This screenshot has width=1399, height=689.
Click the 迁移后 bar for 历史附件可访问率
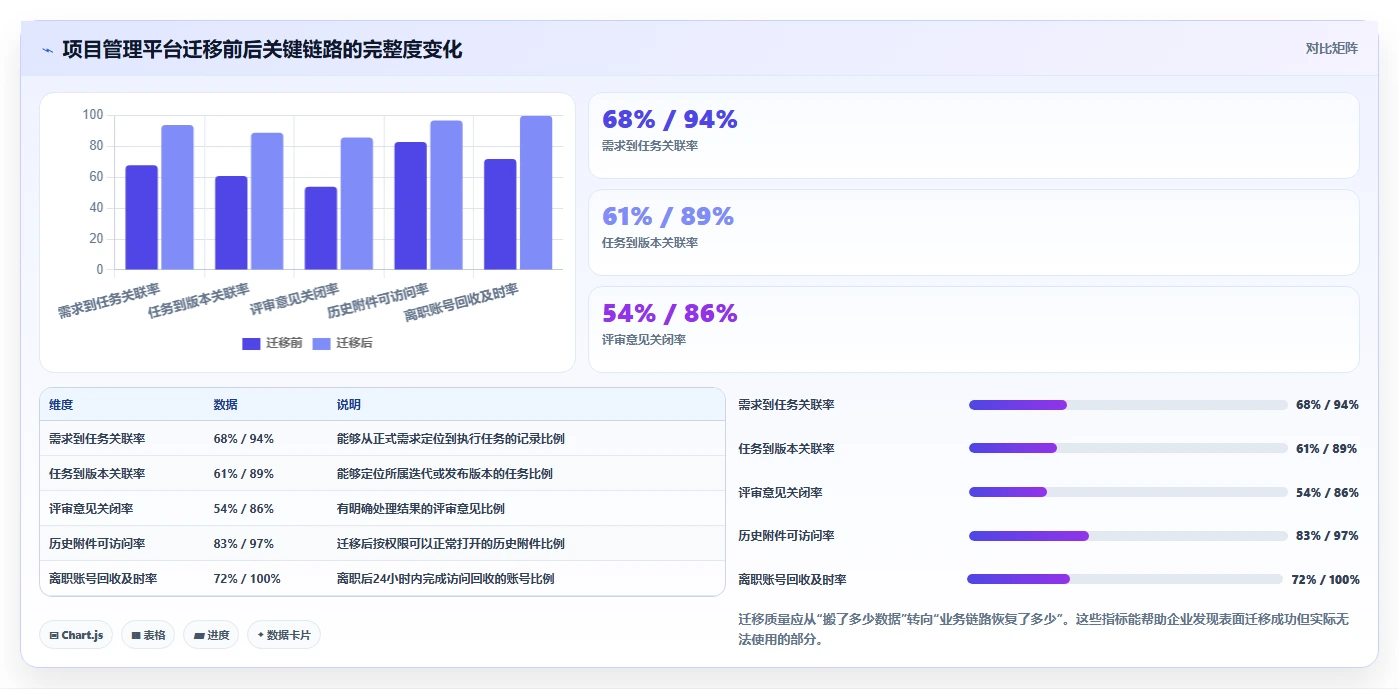(x=446, y=196)
